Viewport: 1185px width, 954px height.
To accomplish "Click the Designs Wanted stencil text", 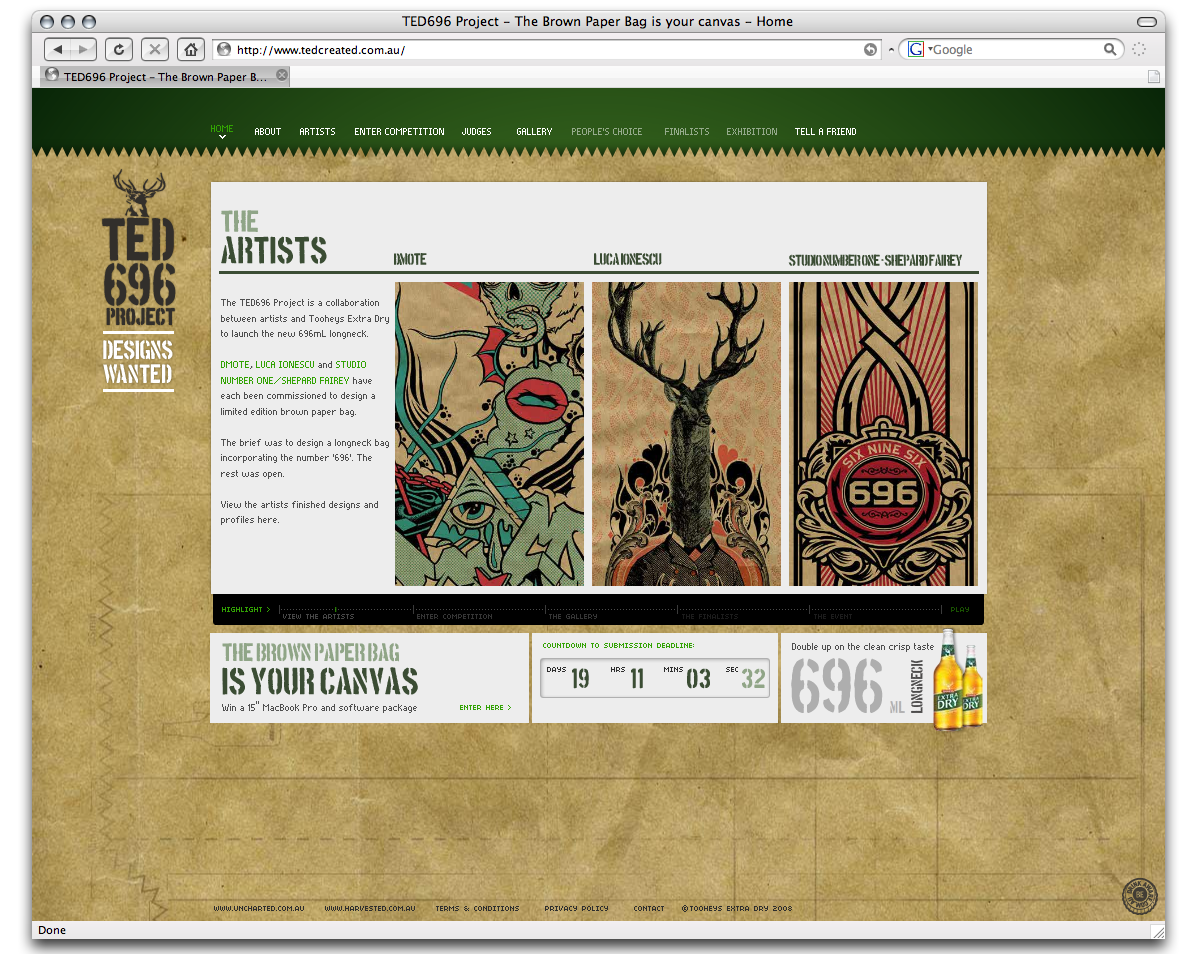I will click(x=138, y=361).
